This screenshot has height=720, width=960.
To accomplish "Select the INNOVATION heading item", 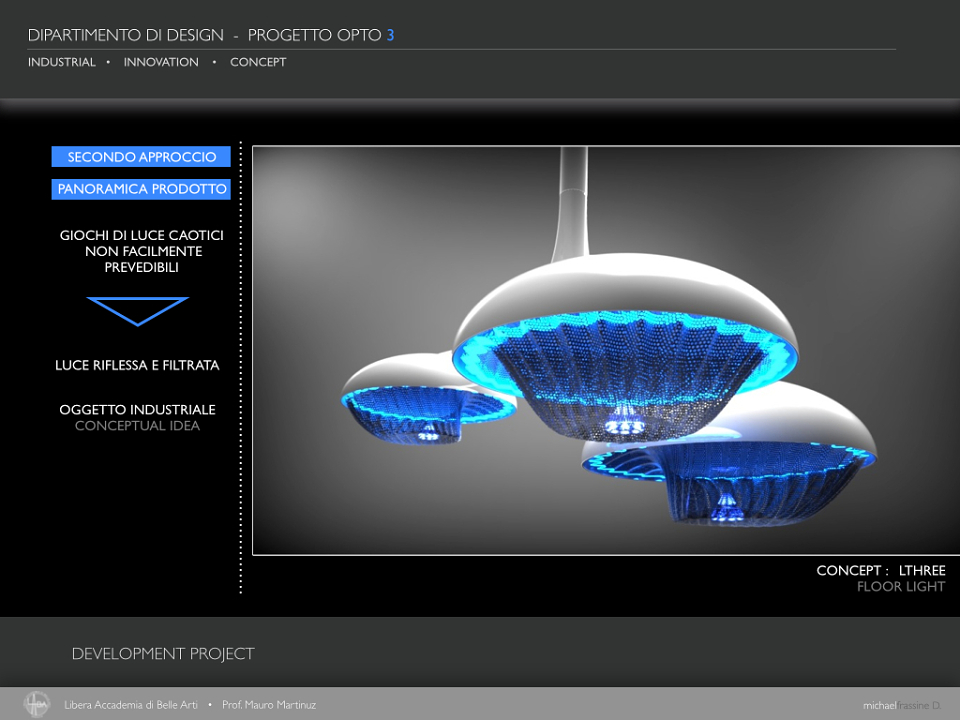I will point(161,62).
